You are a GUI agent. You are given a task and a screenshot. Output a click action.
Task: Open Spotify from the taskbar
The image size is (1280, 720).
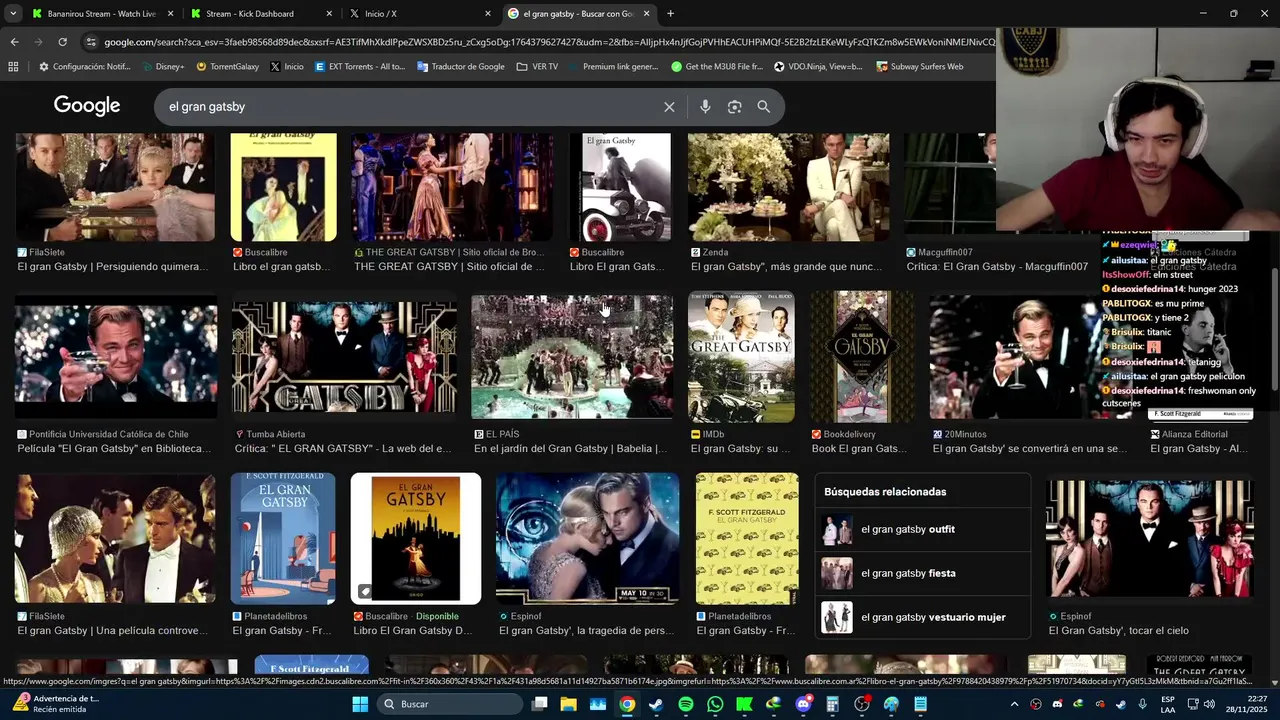[685, 704]
